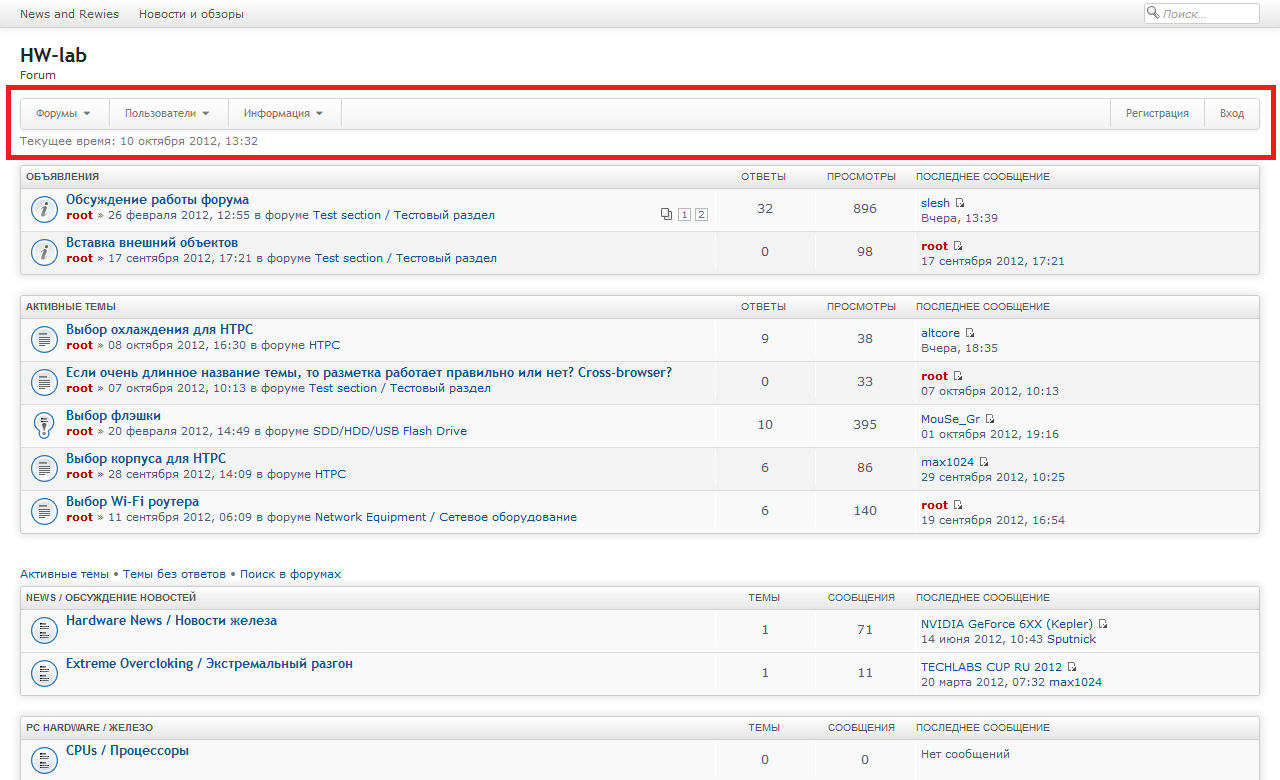Expand the Форумы dropdown menu
This screenshot has width=1280, height=780.
(x=63, y=114)
